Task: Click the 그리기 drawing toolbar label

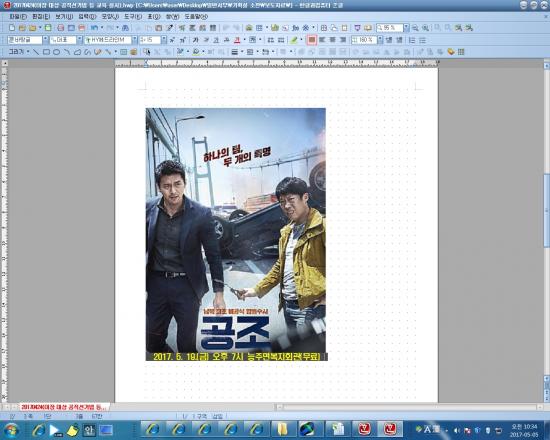Action: (16, 52)
